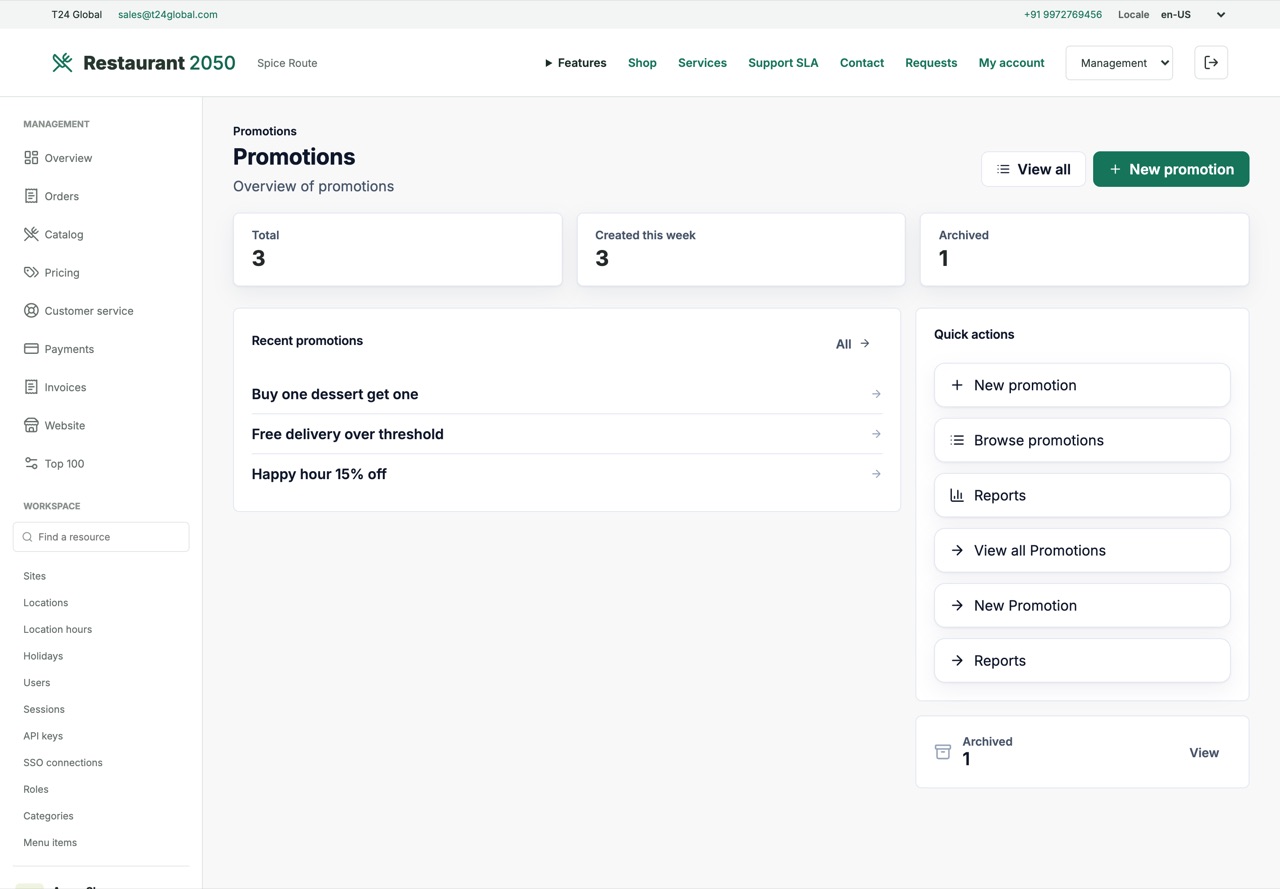This screenshot has width=1280, height=889.
Task: Open Requests in the top navigation
Action: click(x=931, y=63)
